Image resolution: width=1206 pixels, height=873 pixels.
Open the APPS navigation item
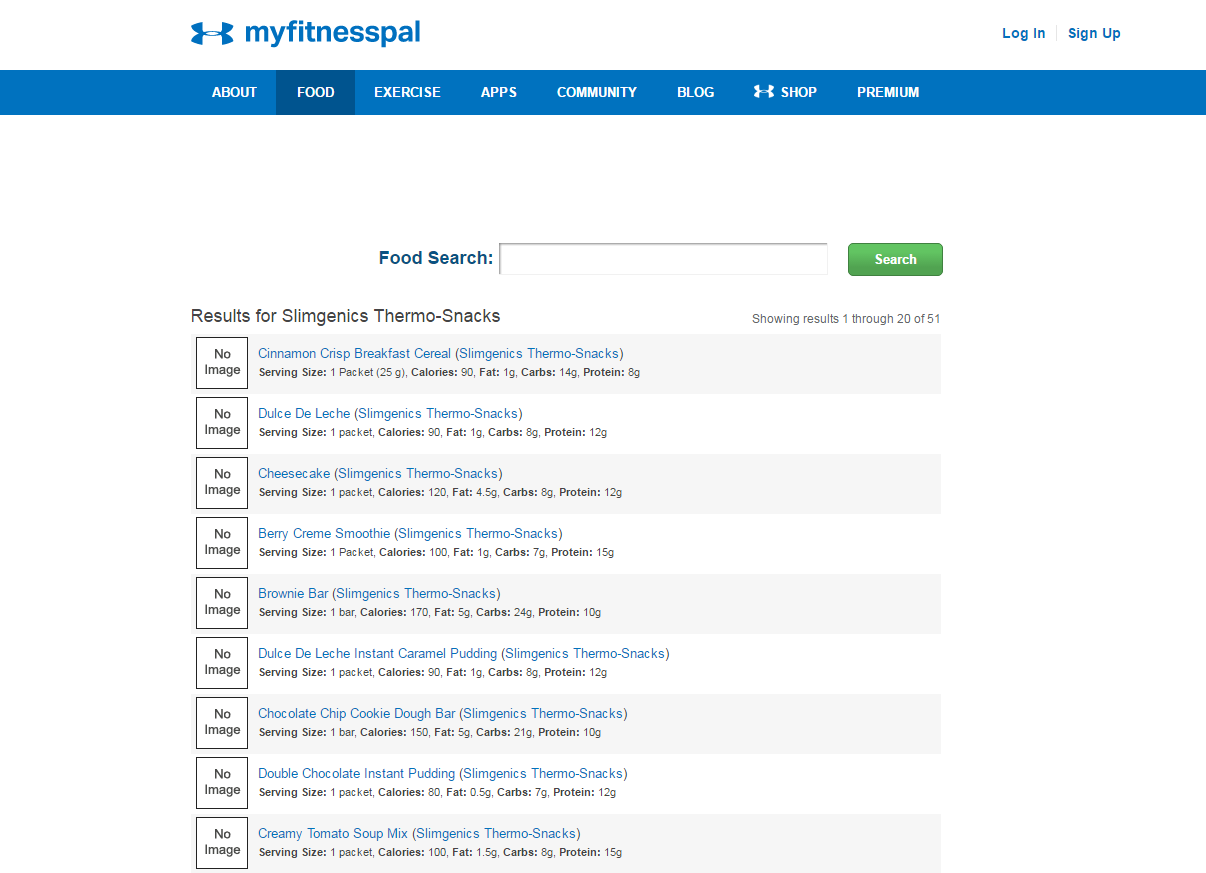(x=498, y=92)
